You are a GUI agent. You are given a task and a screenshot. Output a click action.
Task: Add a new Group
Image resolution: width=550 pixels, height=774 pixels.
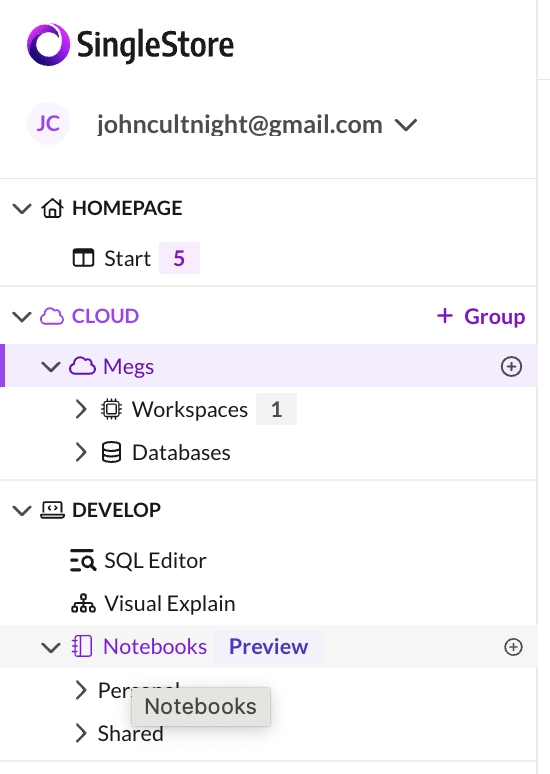481,316
